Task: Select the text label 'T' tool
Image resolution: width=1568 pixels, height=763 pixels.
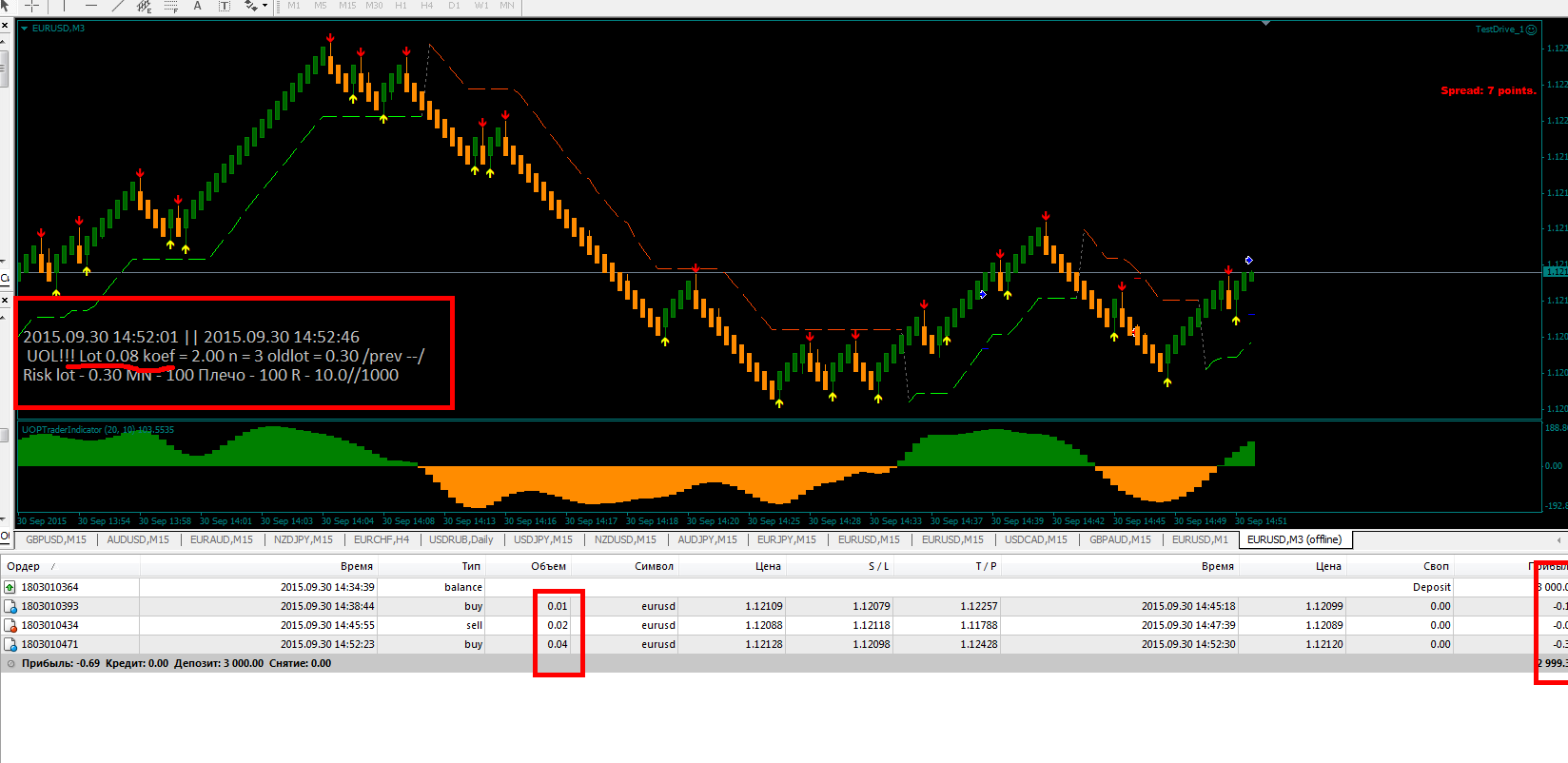Action: [225, 5]
